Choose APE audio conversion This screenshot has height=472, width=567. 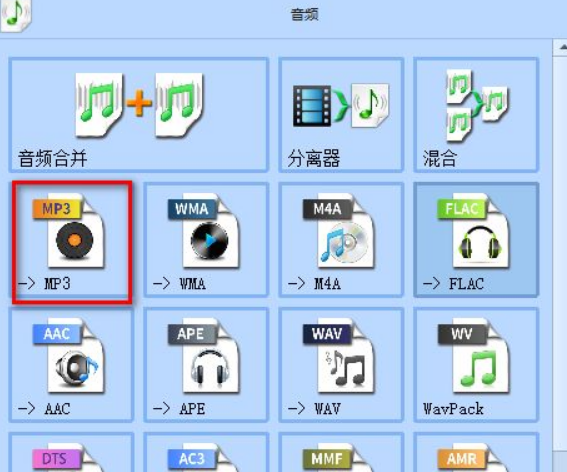(x=206, y=365)
